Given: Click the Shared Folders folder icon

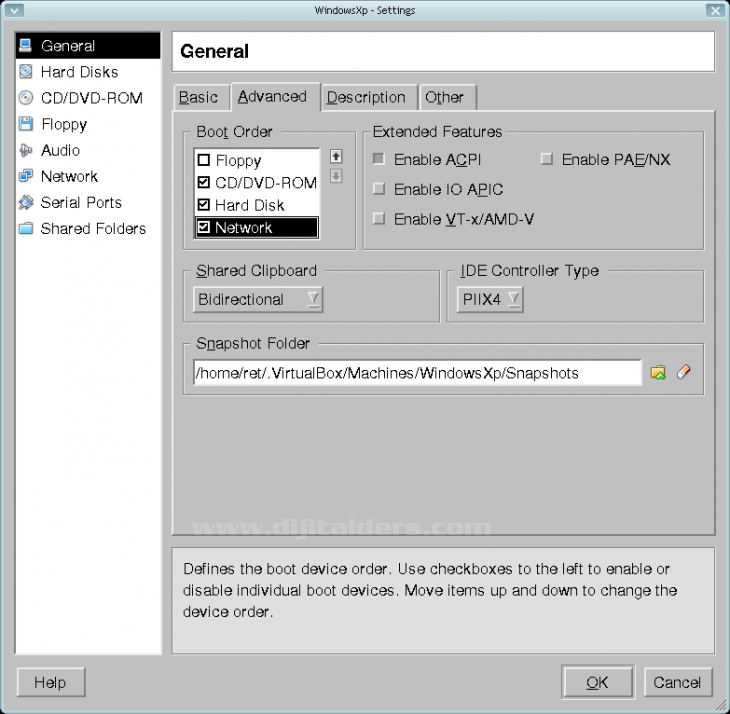Looking at the screenshot, I should tap(26, 228).
